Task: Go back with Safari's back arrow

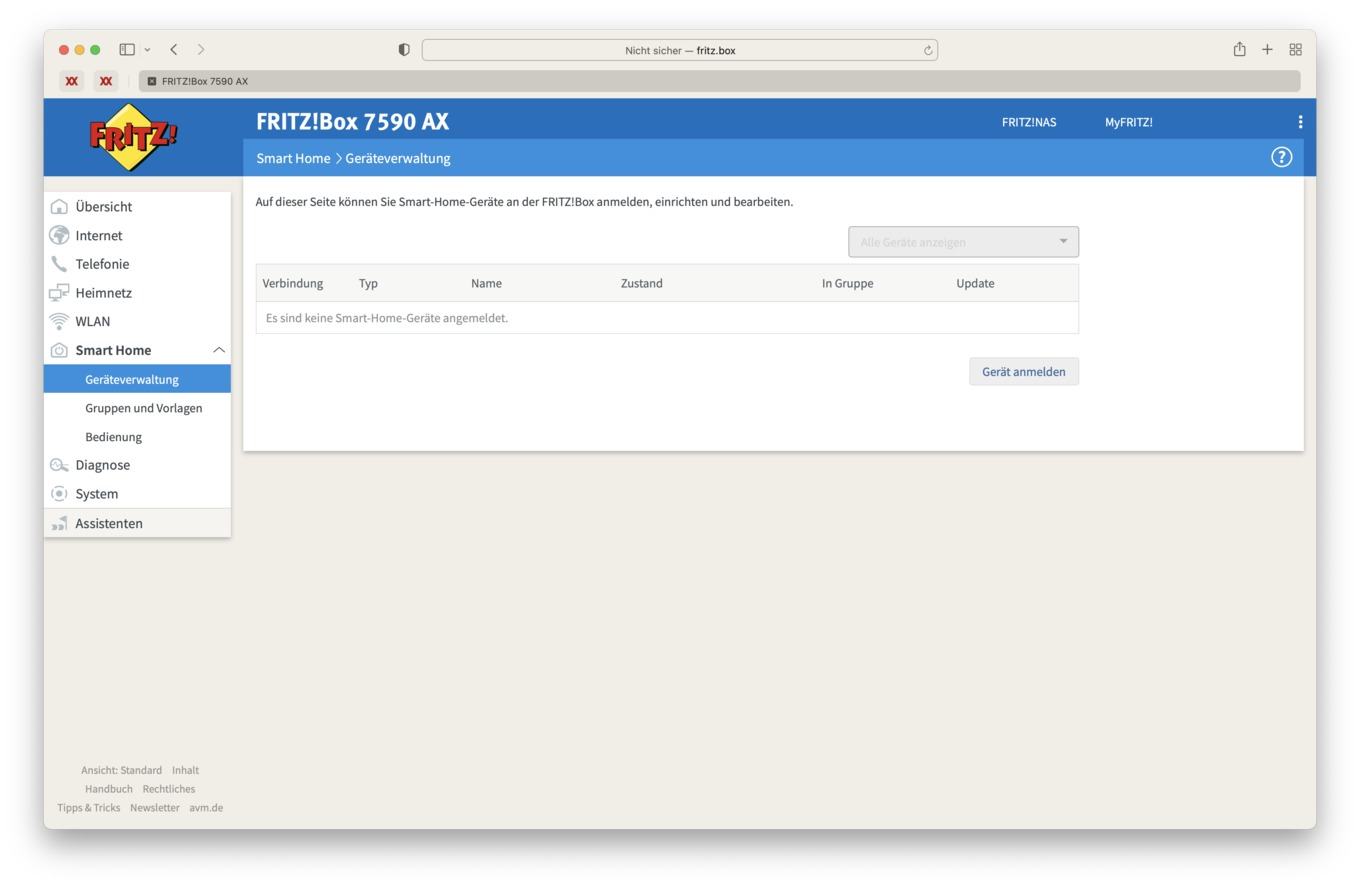Action: tap(174, 49)
